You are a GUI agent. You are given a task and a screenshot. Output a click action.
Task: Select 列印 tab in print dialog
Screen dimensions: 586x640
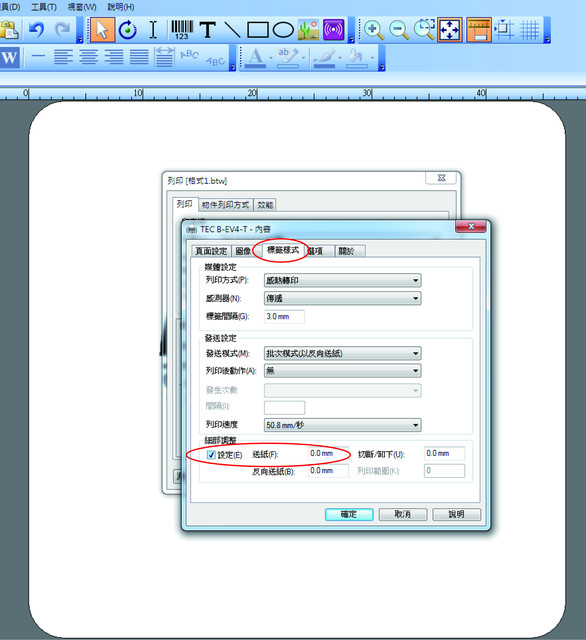184,204
